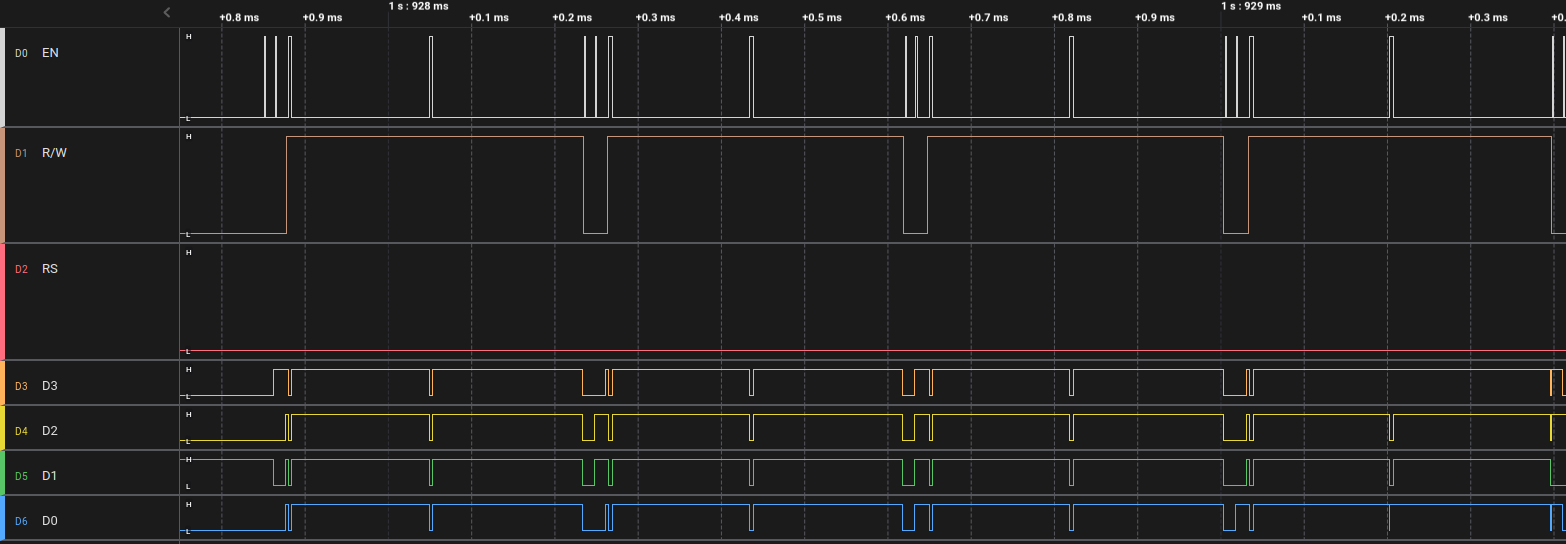This screenshot has width=1566, height=544.
Task: Click the first rising edge of the R/W waveform
Action: pyautogui.click(x=287, y=185)
